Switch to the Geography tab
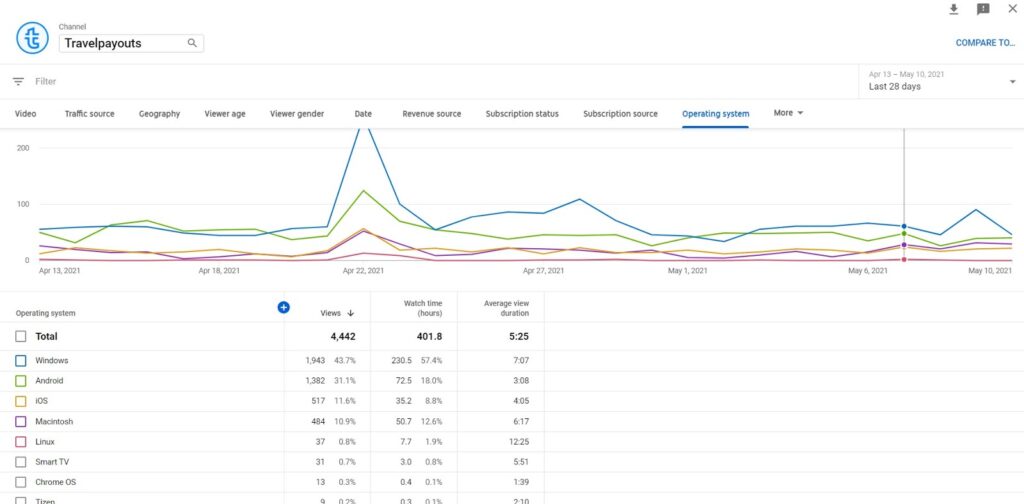Image resolution: width=1024 pixels, height=504 pixels. (x=159, y=114)
